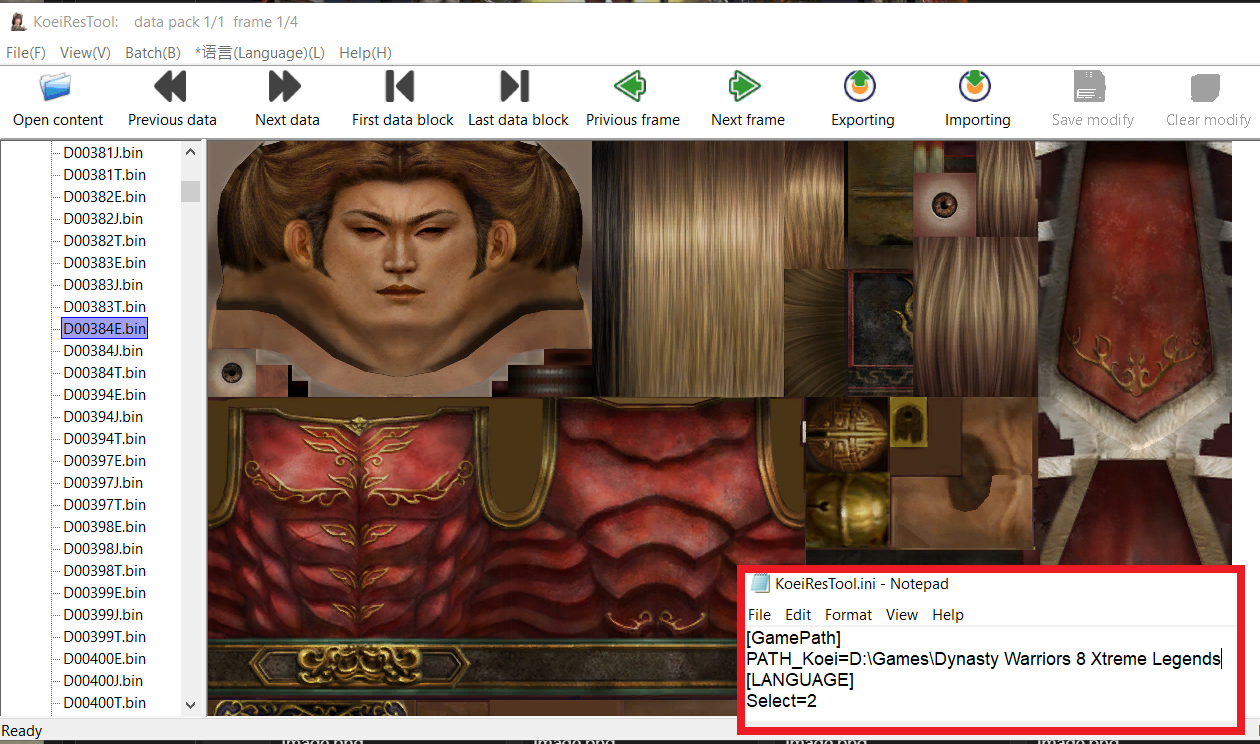Open Notepad's View menu
The width and height of the screenshot is (1260, 744).
click(x=901, y=614)
